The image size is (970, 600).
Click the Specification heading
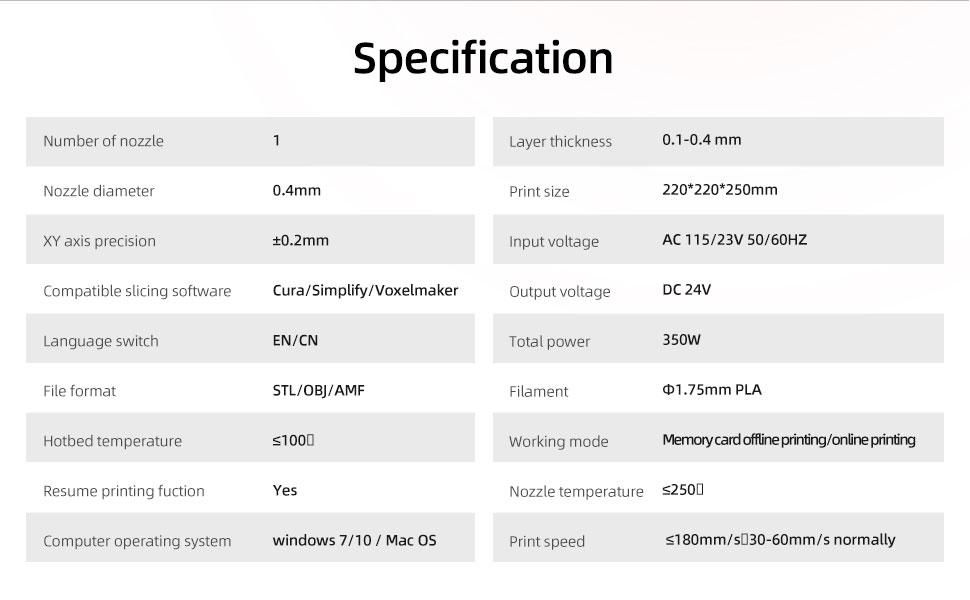coord(483,58)
